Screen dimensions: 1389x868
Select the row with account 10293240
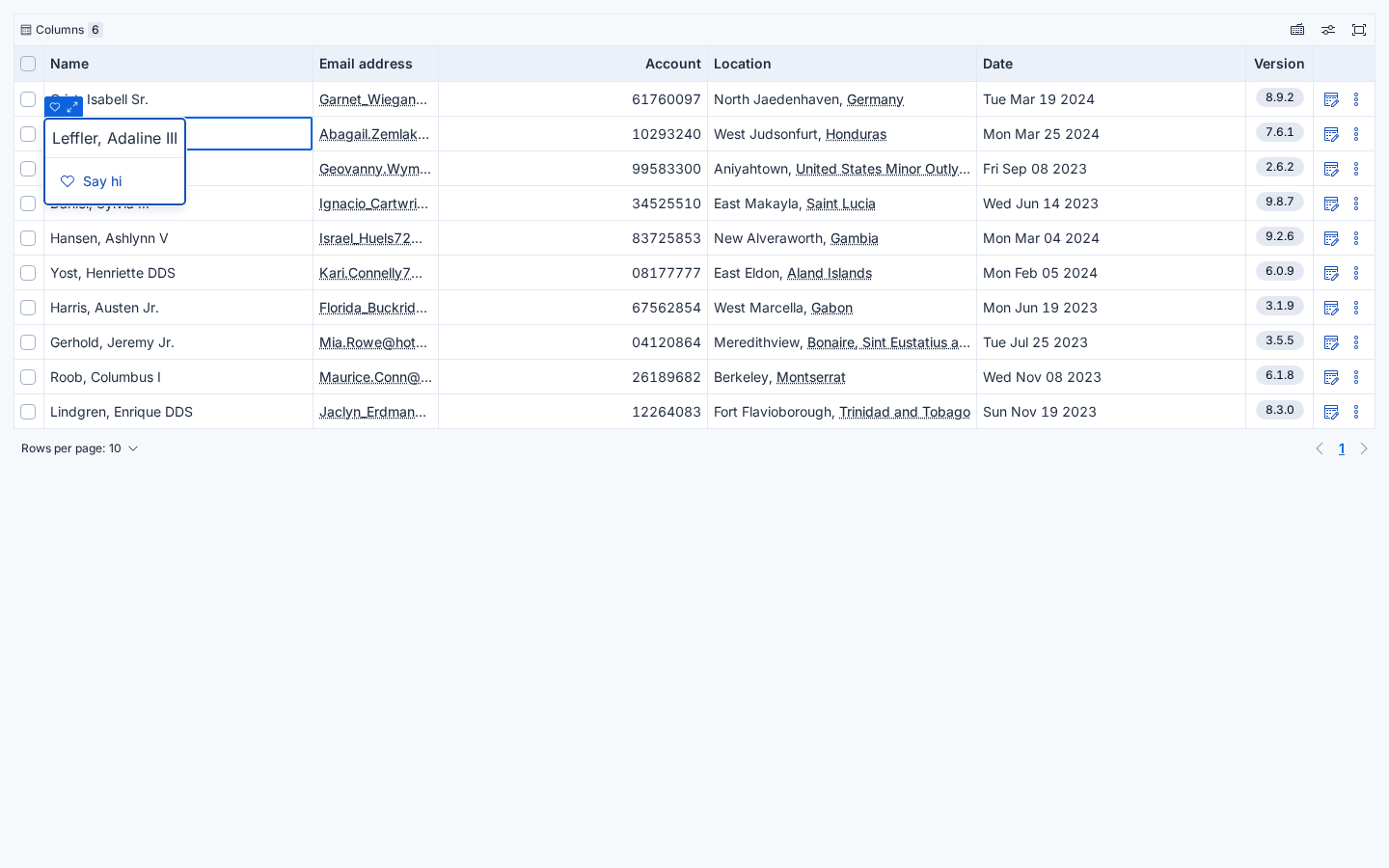point(28,134)
